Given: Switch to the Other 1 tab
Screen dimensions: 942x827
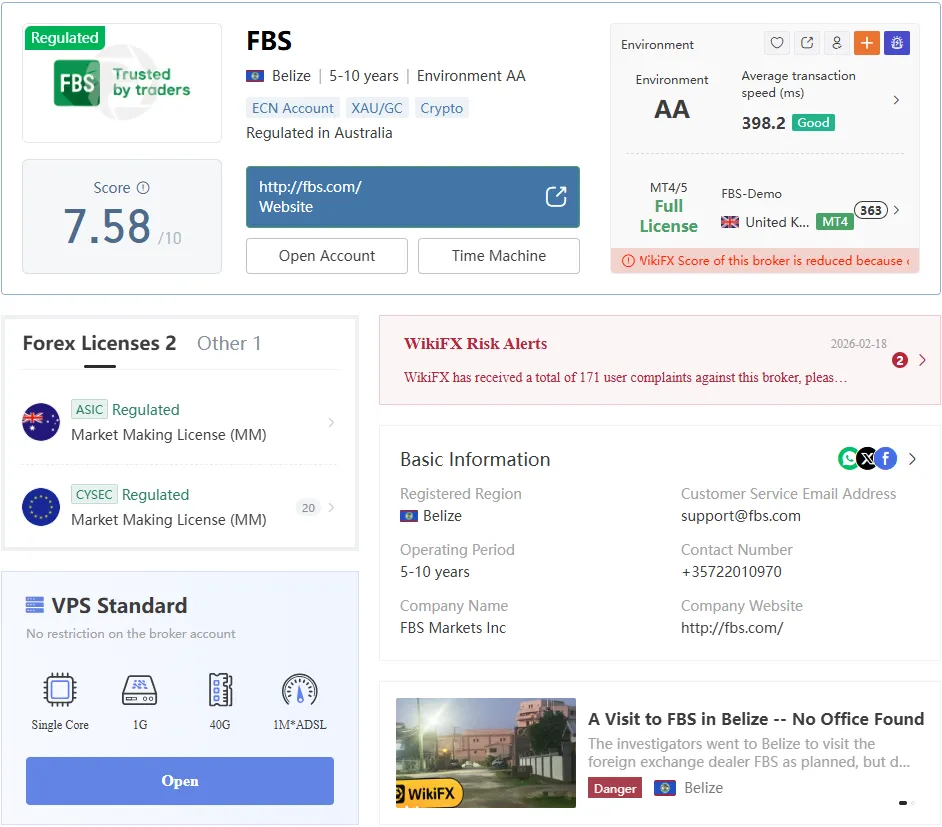Looking at the screenshot, I should click(x=229, y=343).
